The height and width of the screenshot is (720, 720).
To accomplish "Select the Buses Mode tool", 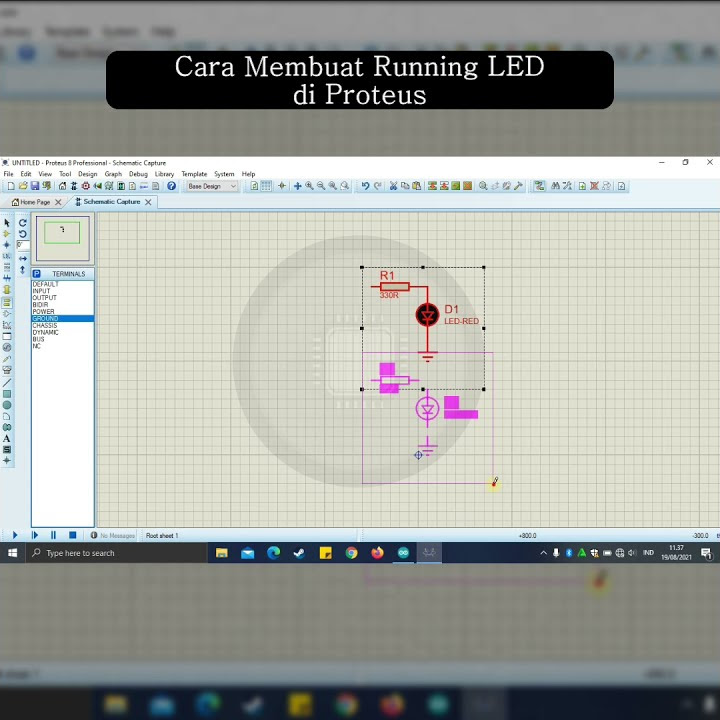I will coord(7,278).
